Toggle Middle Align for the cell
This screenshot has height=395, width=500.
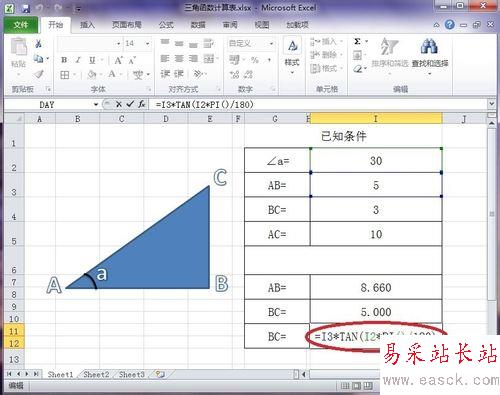coord(179,43)
